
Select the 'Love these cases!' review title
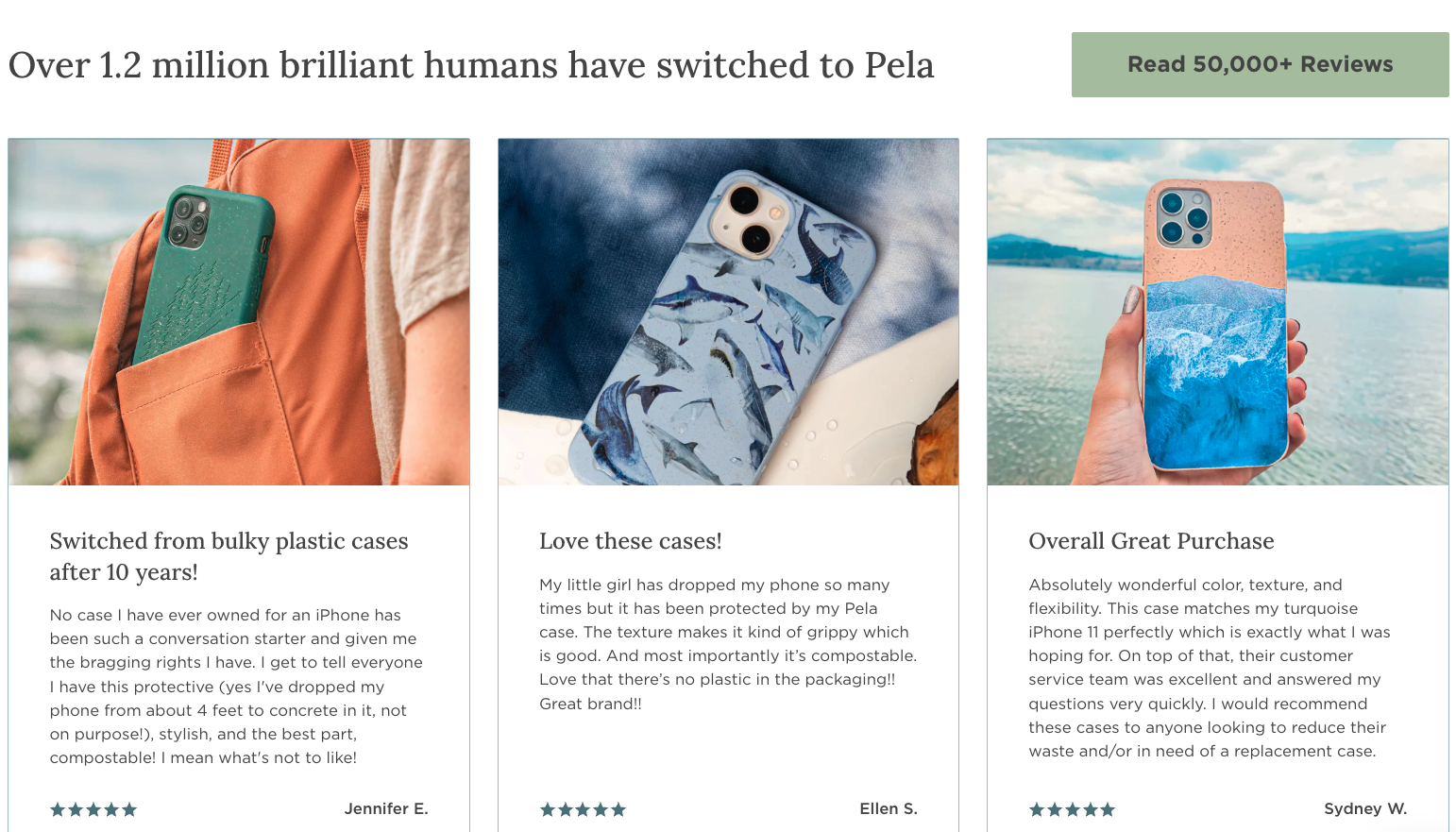click(631, 541)
